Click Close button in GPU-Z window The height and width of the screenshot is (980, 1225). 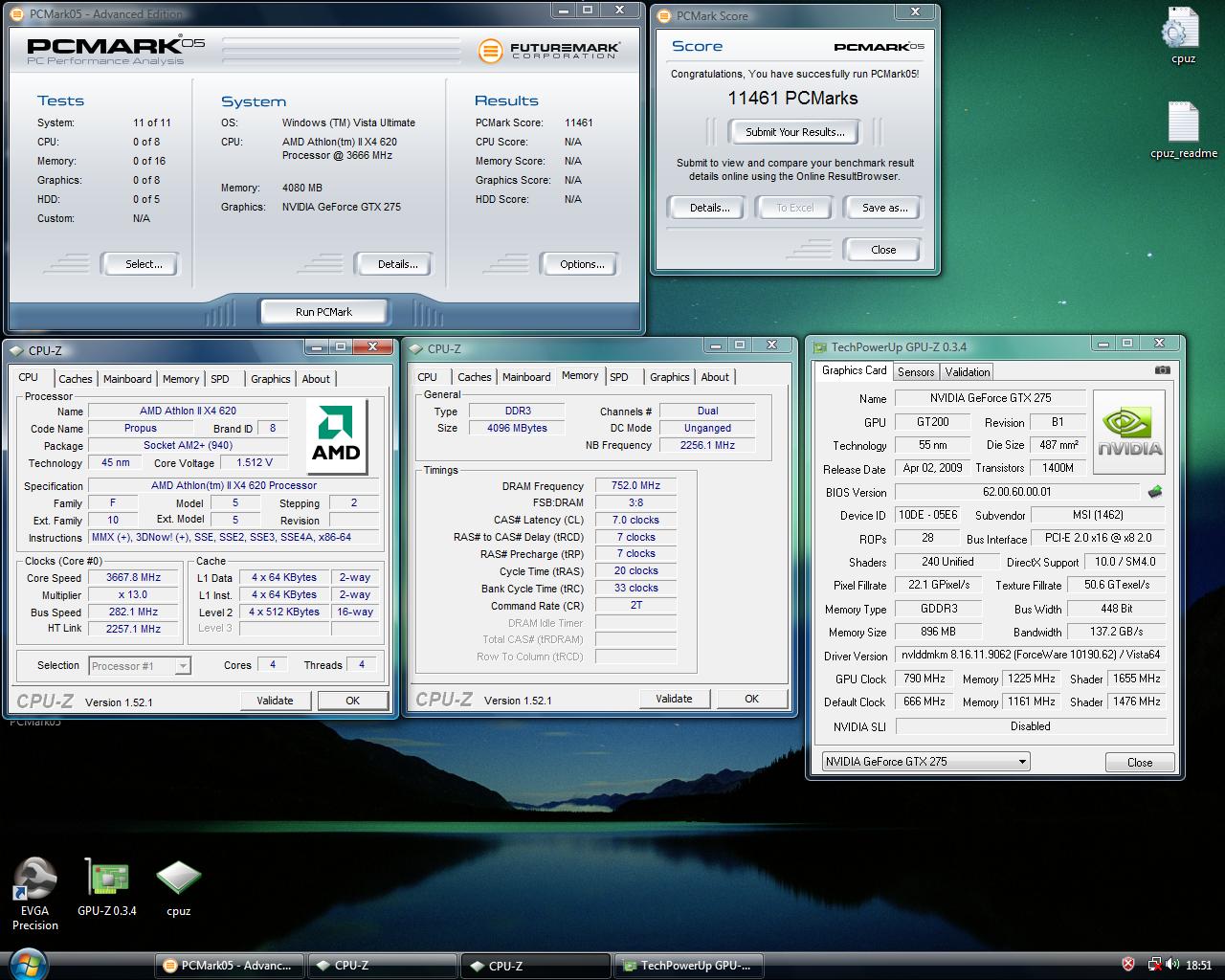point(1140,763)
